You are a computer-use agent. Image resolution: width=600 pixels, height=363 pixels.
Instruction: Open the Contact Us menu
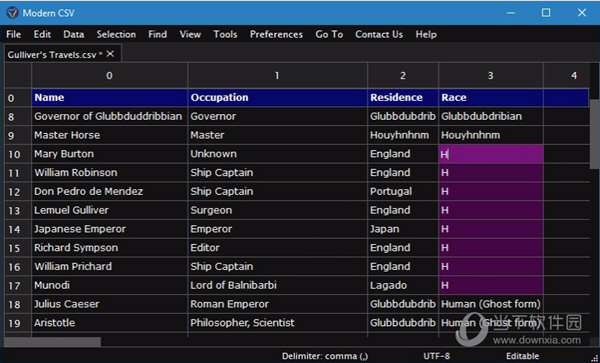[x=379, y=34]
